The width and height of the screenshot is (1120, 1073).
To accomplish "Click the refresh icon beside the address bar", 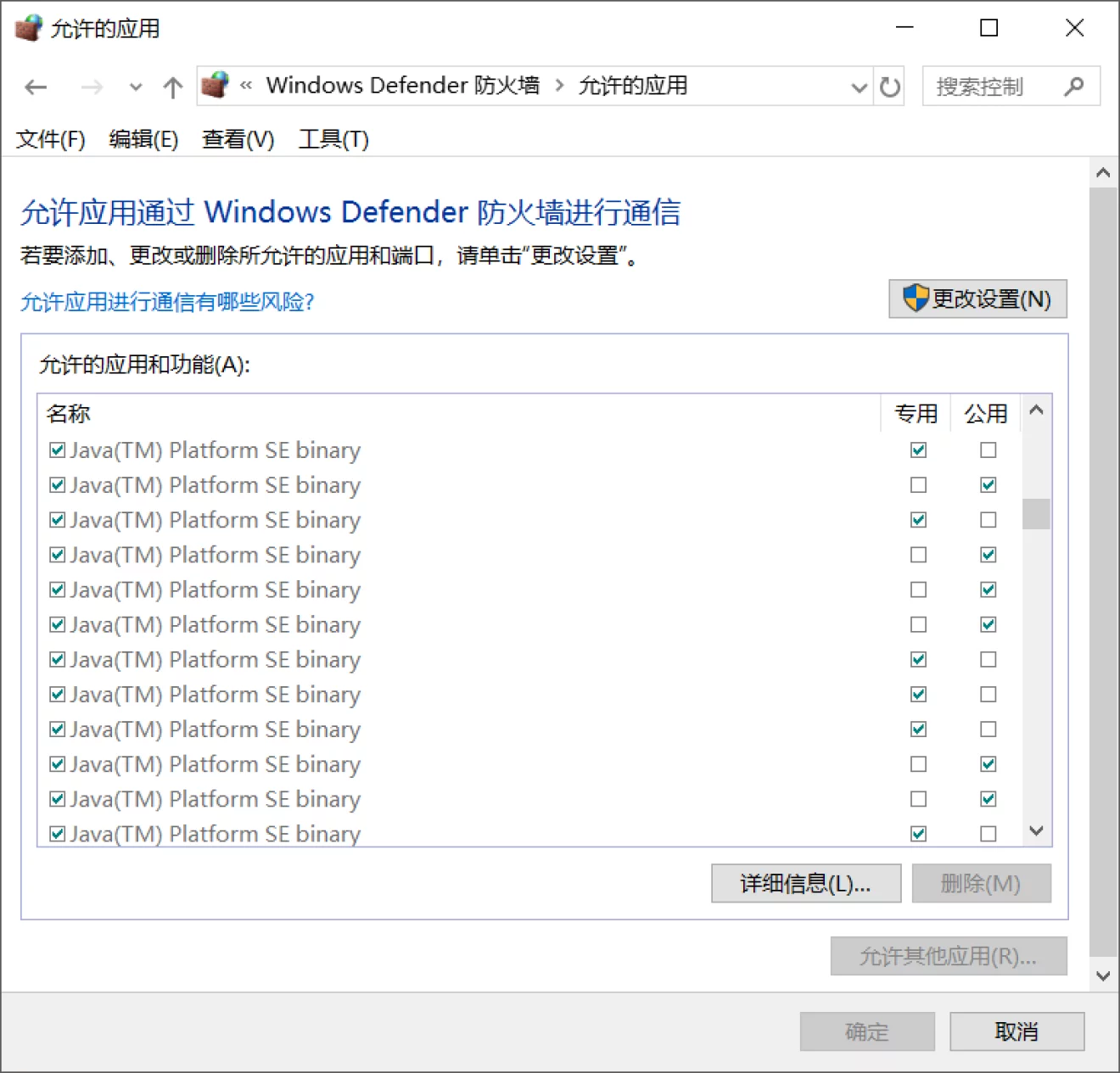I will 889,86.
